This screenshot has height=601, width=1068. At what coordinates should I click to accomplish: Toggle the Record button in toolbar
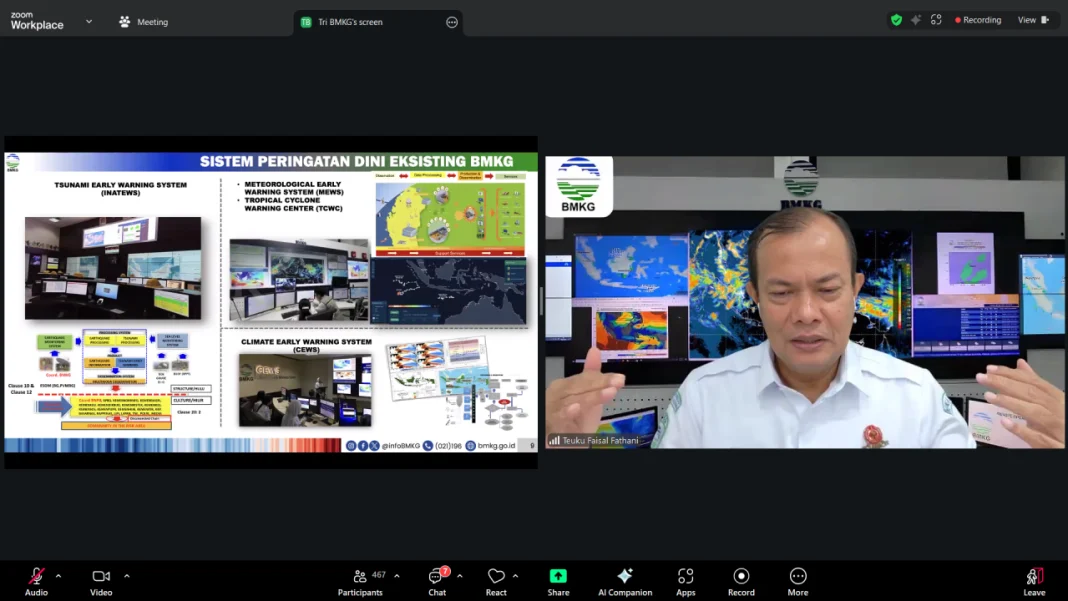741,581
